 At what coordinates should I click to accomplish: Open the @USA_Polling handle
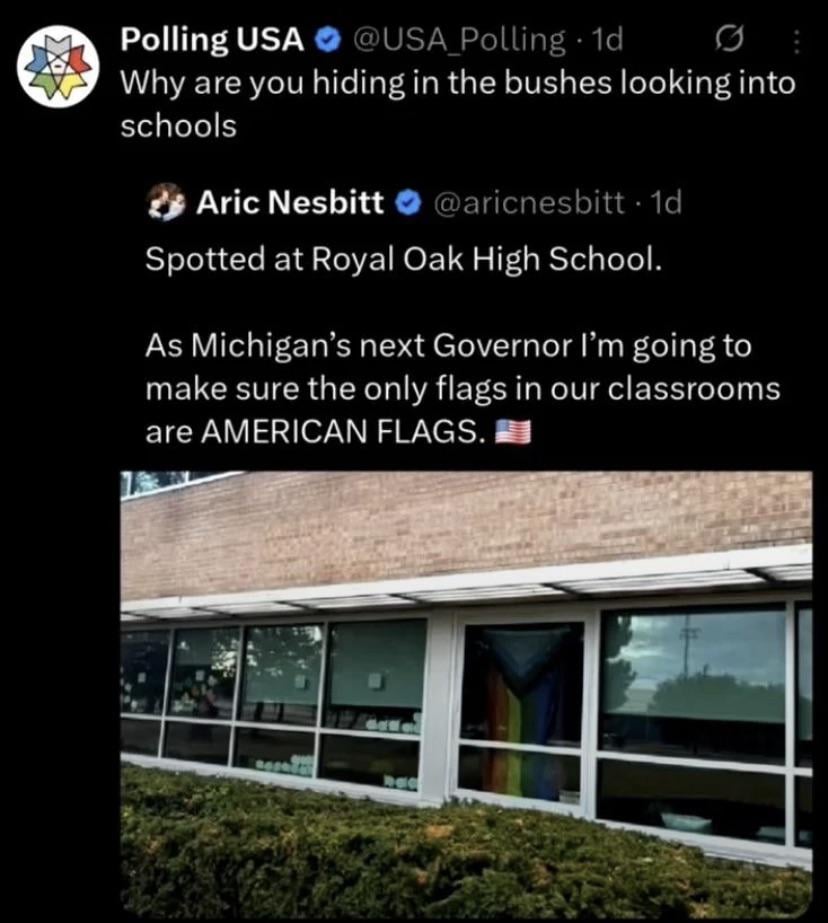pos(458,40)
